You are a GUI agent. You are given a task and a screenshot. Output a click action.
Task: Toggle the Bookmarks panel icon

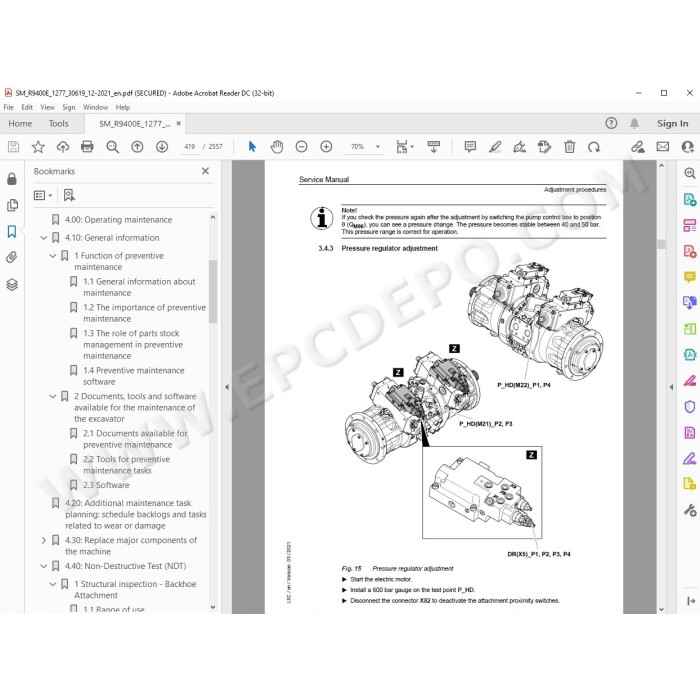click(x=12, y=231)
